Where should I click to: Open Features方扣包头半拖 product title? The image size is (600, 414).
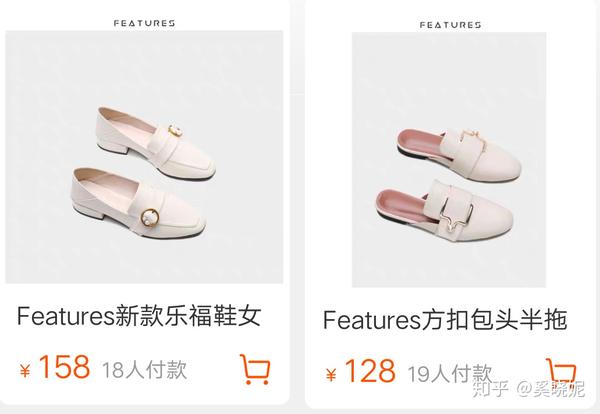(x=445, y=319)
